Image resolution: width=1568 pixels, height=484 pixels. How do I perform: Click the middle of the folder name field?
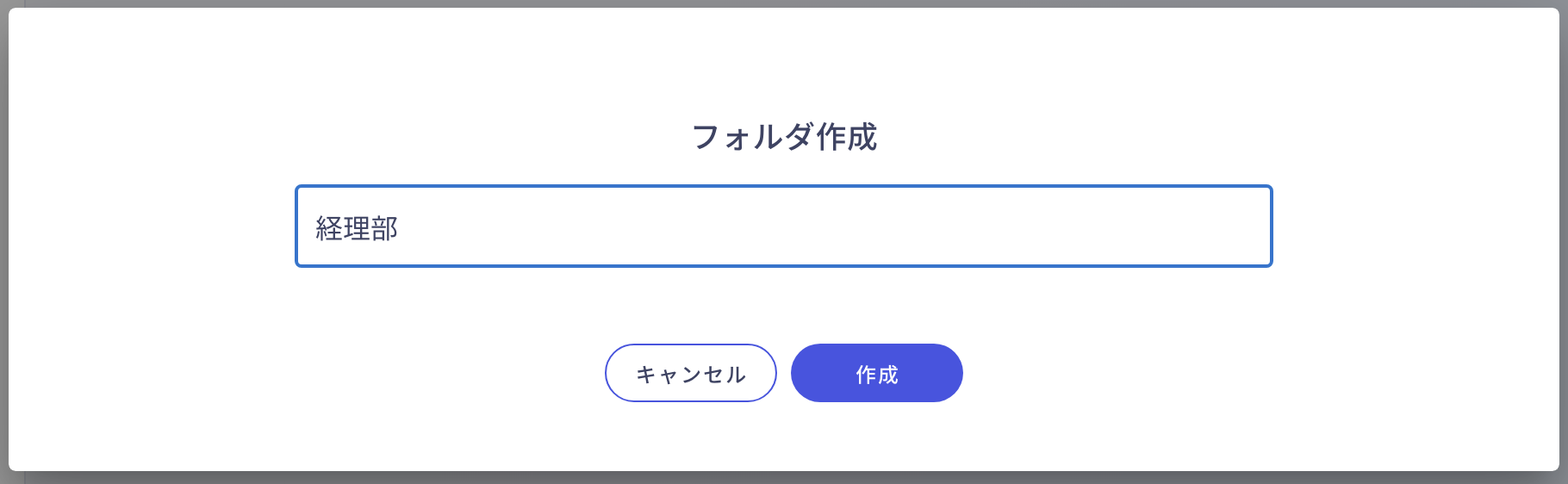[783, 226]
